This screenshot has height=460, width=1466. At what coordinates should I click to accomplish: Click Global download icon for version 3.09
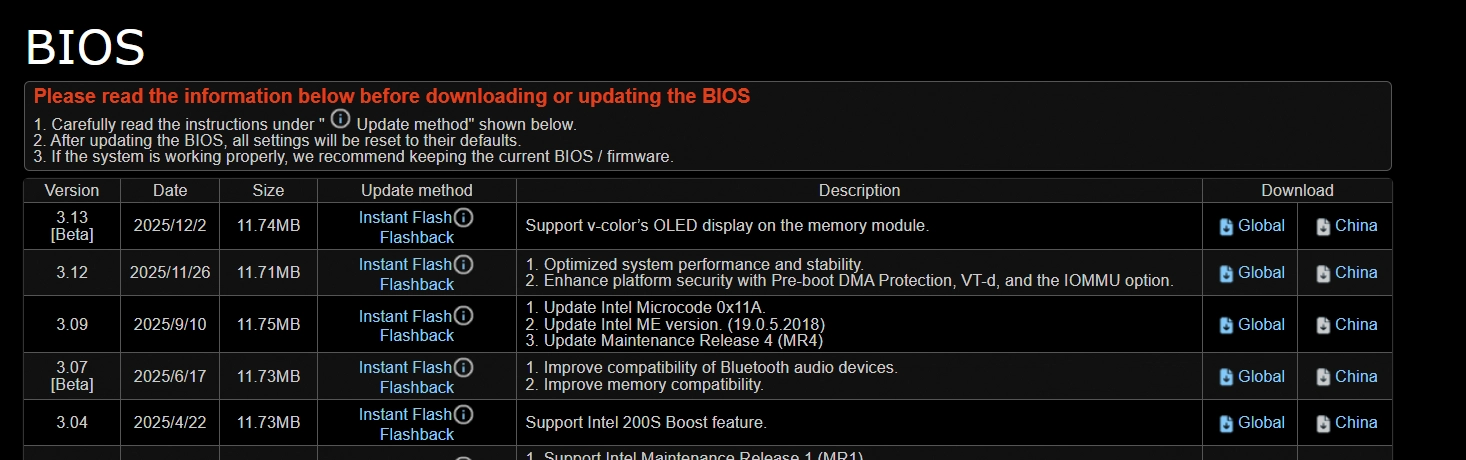point(1226,326)
